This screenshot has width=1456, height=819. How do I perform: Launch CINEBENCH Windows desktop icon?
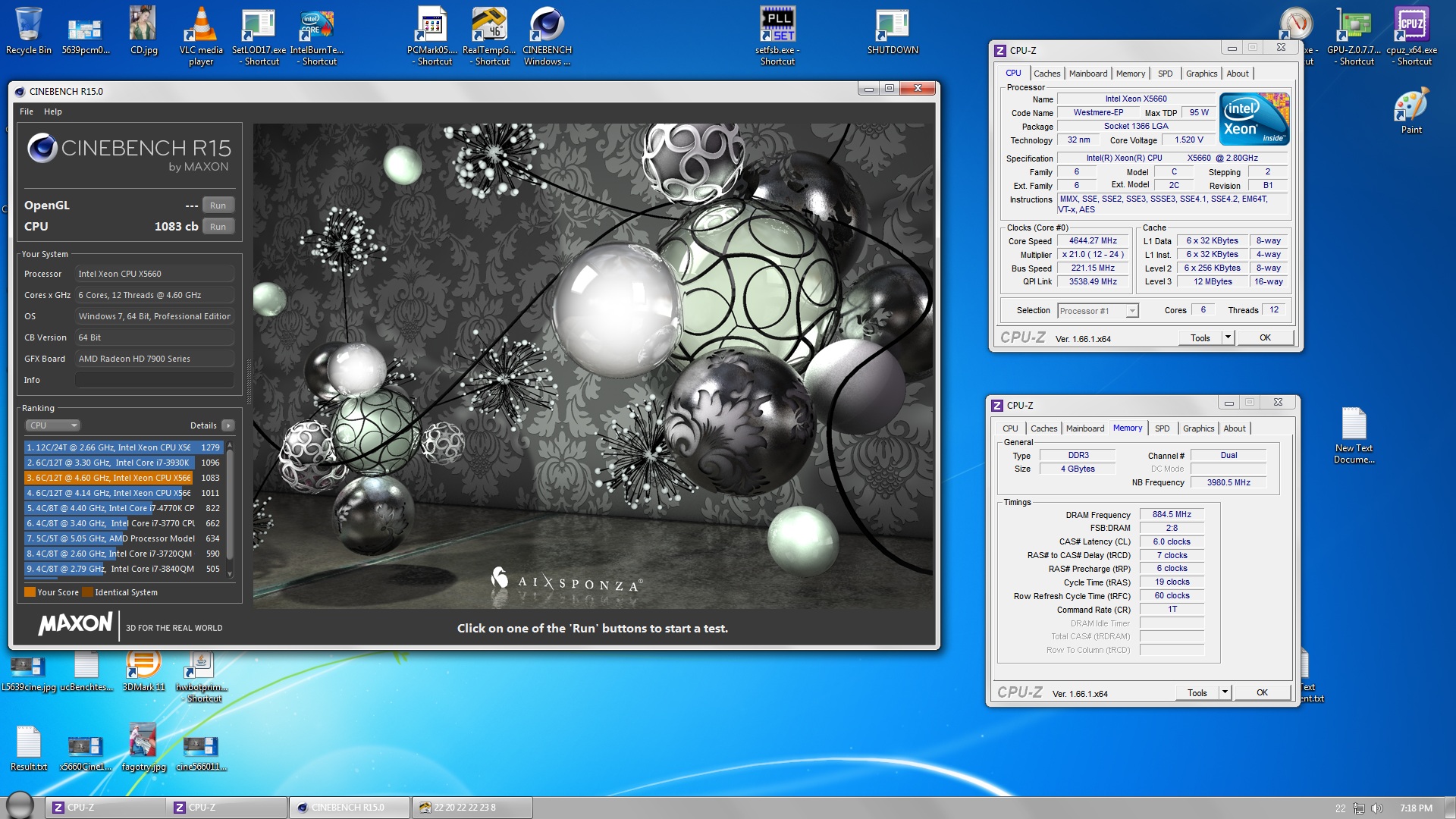click(547, 36)
